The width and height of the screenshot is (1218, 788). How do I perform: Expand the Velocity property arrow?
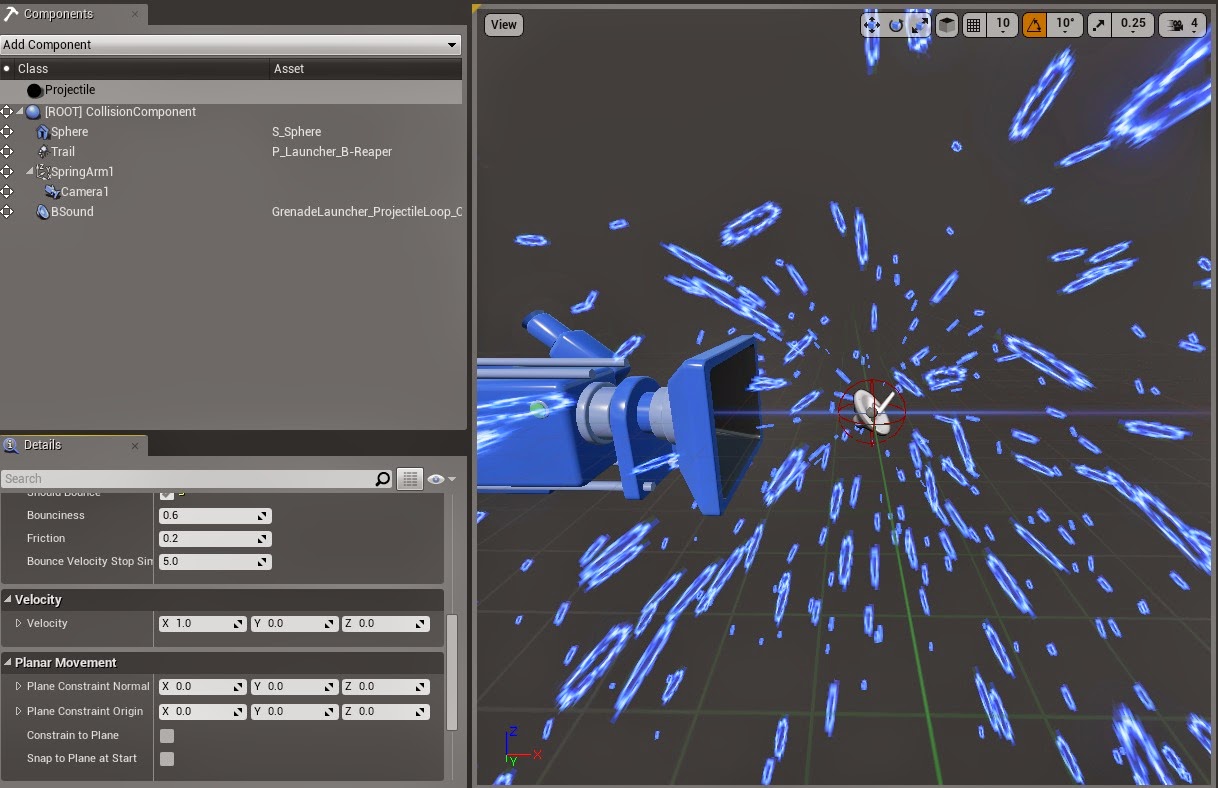click(18, 623)
